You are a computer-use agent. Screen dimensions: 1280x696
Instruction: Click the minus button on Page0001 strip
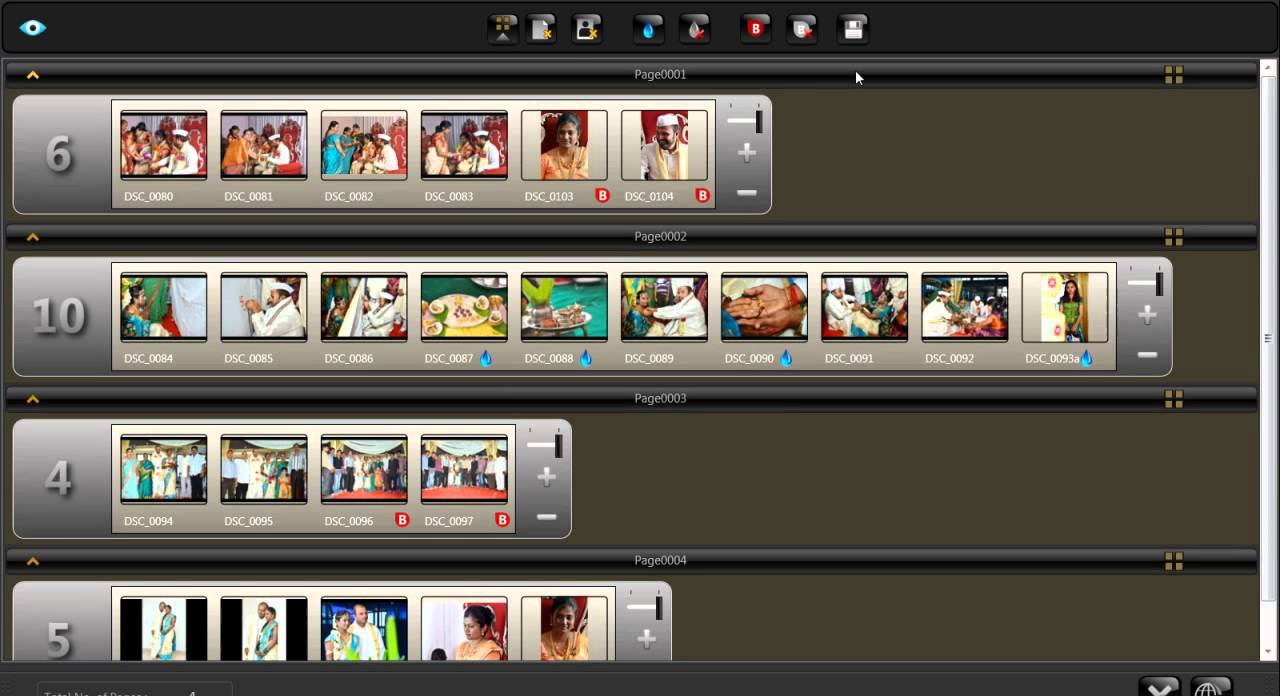pos(746,193)
